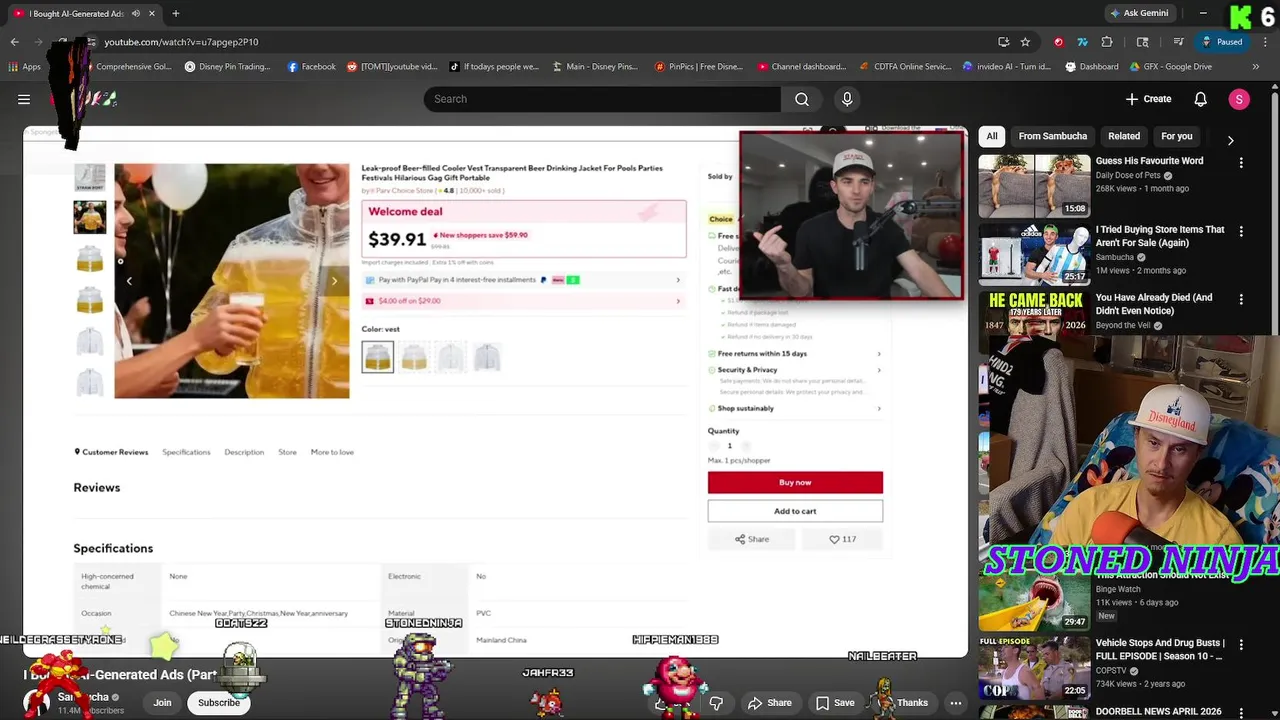Viewport: 1280px width, 720px height.
Task: Select the second vest color swatch
Action: (414, 357)
